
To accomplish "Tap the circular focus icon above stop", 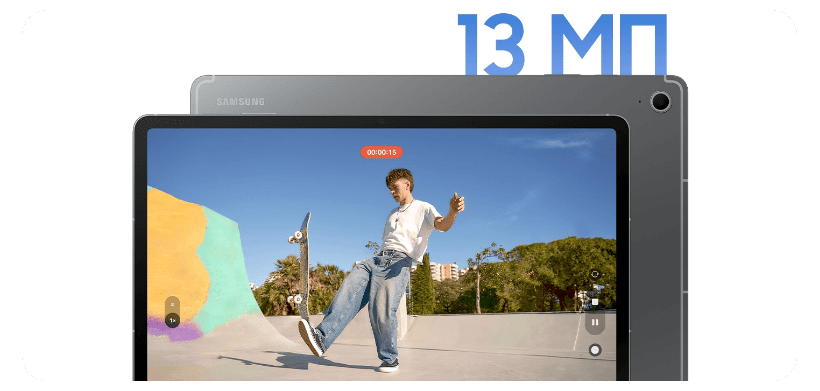I will 595,274.
